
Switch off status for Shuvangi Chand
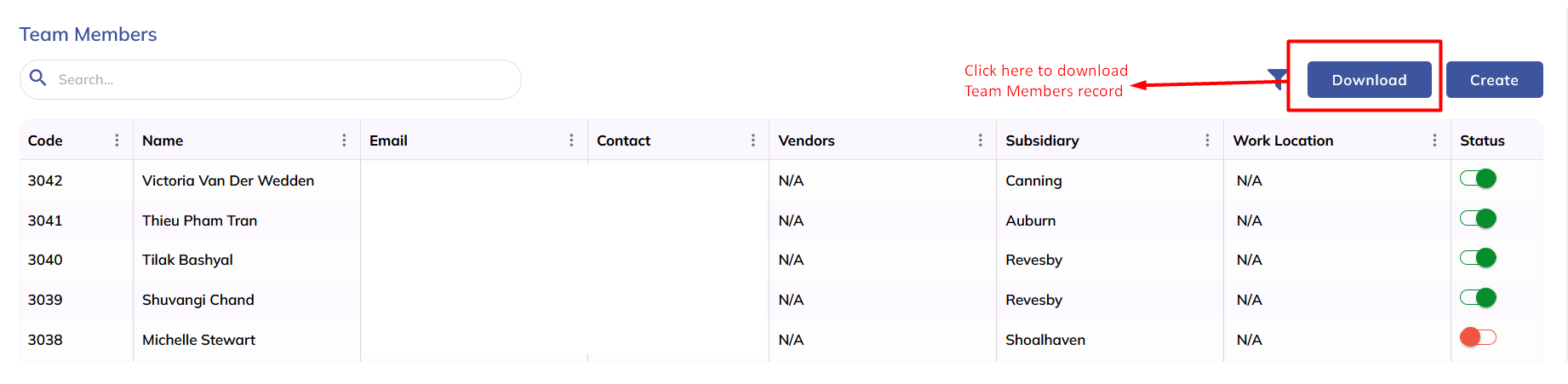tap(1478, 298)
